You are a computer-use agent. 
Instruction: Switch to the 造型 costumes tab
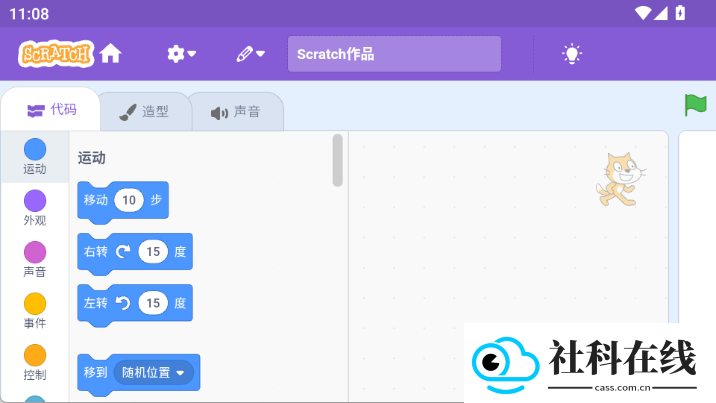pos(144,112)
